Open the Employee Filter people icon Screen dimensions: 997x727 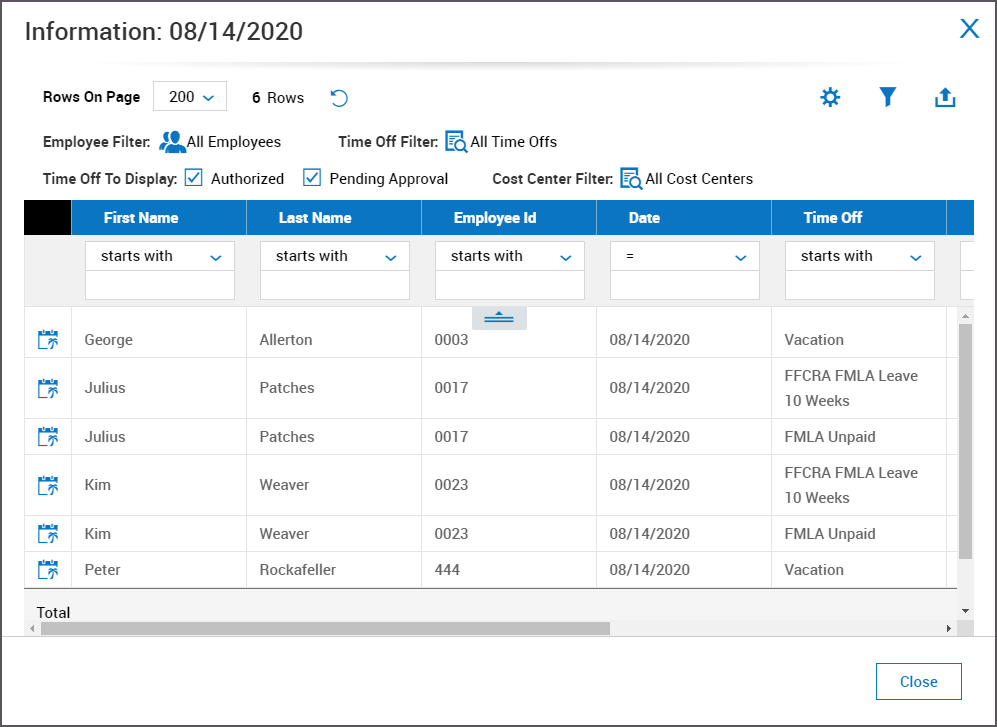coord(172,142)
